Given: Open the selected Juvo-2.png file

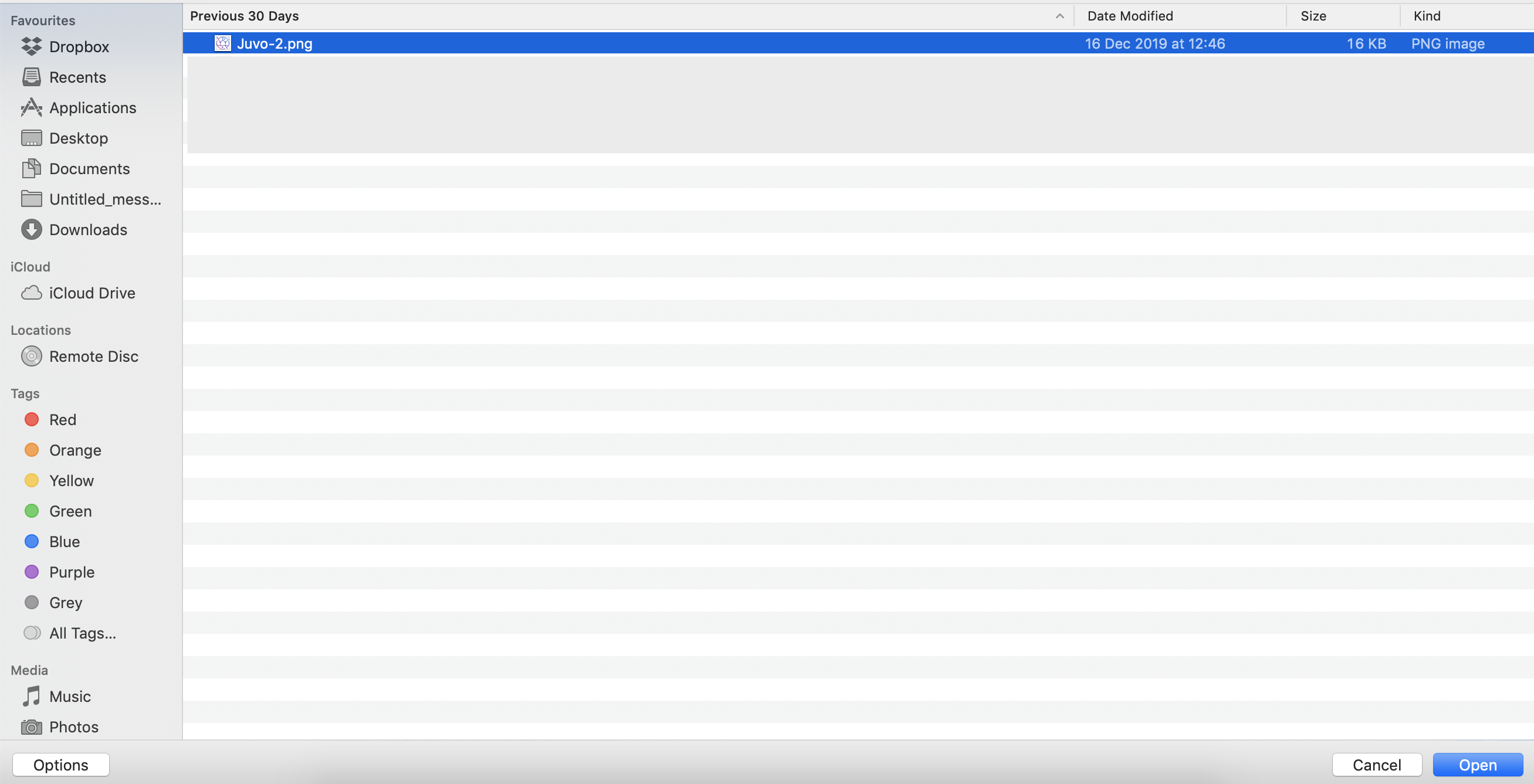Looking at the screenshot, I should [x=1477, y=764].
